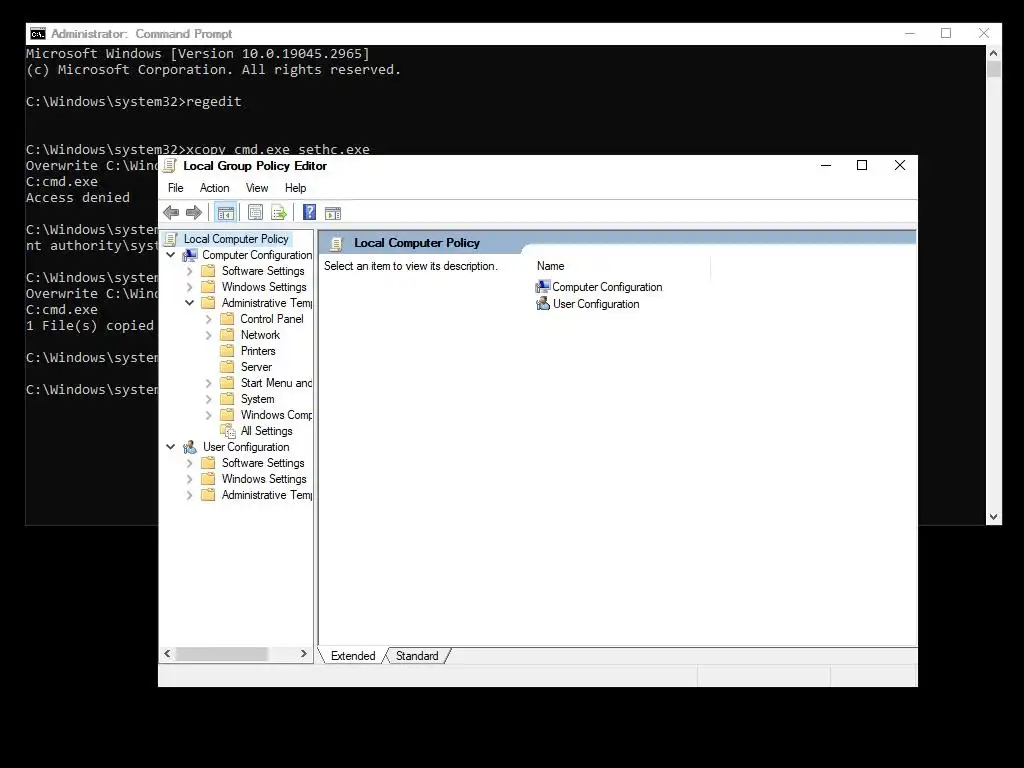
Task: Toggle the Show/Hide Action Pane toolbar icon
Action: point(333,213)
